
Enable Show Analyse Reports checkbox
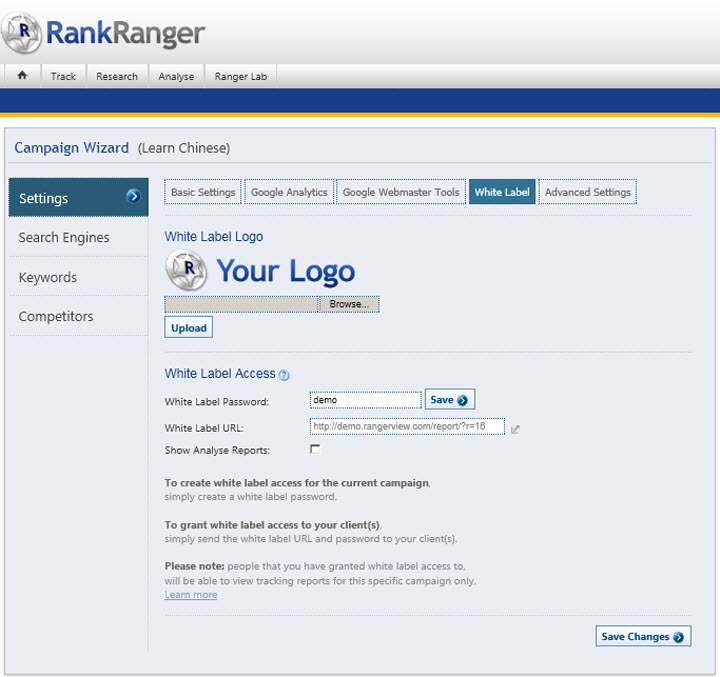(315, 450)
